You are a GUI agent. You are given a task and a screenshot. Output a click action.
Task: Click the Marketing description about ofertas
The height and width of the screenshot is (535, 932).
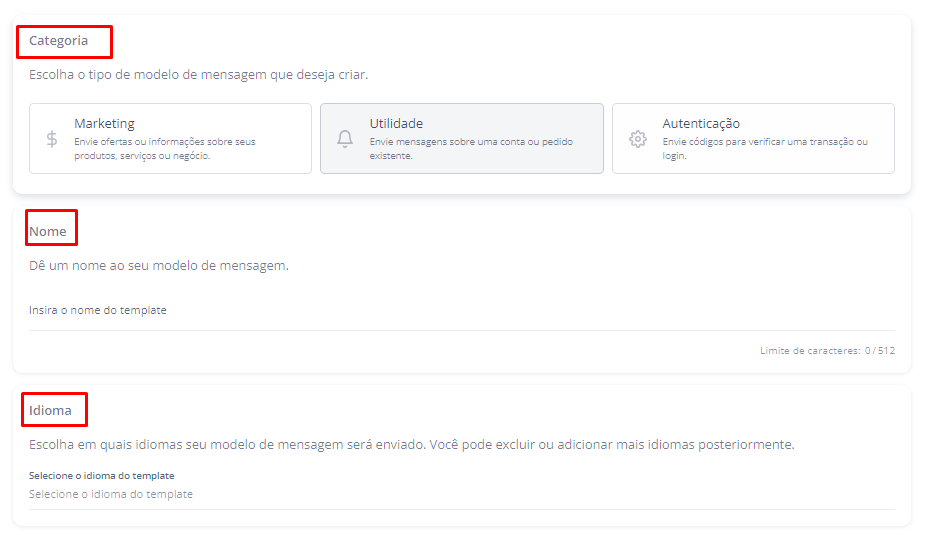164,149
